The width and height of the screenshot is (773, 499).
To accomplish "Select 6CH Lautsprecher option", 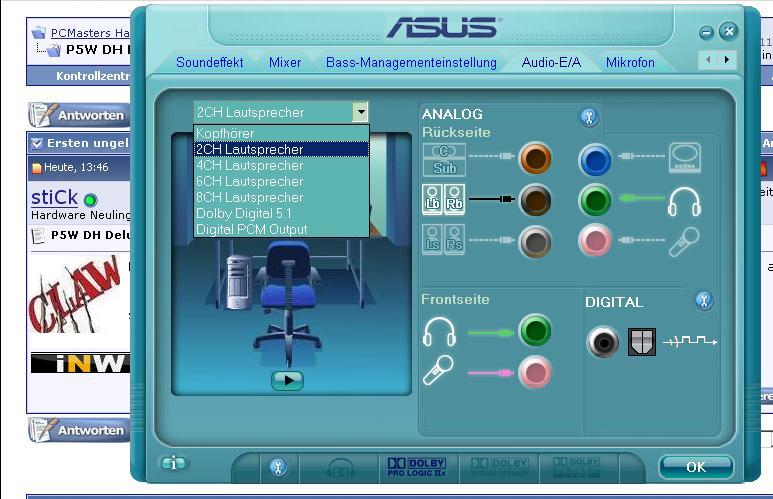I will point(281,181).
